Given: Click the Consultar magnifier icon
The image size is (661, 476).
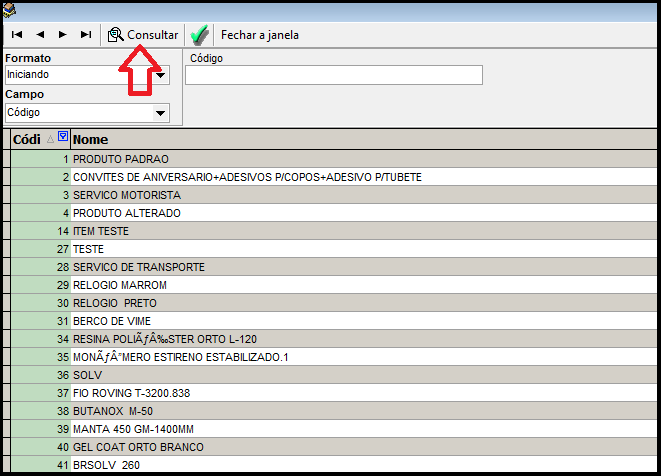Looking at the screenshot, I should pyautogui.click(x=116, y=35).
